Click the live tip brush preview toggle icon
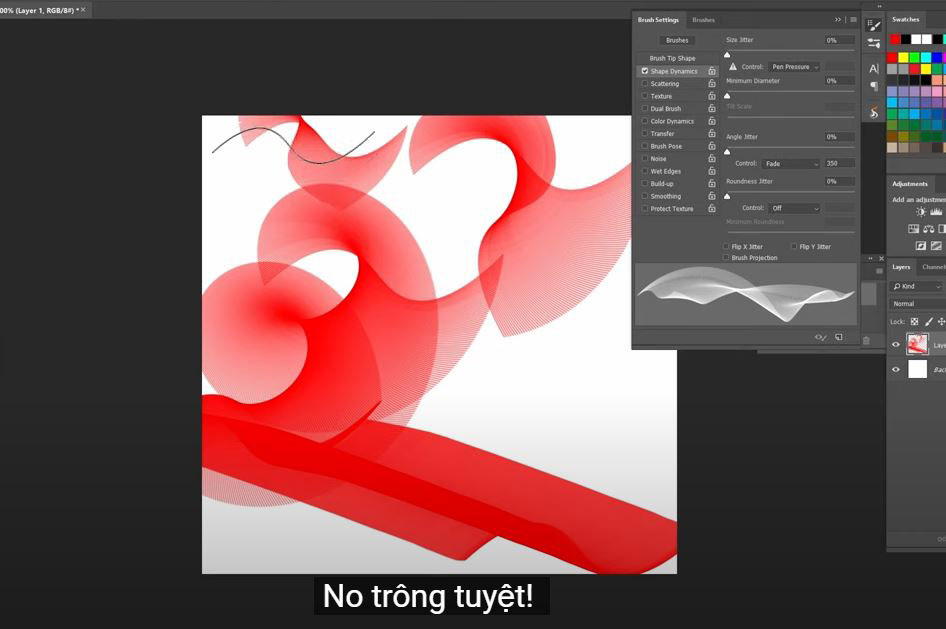The image size is (946, 629). point(821,338)
